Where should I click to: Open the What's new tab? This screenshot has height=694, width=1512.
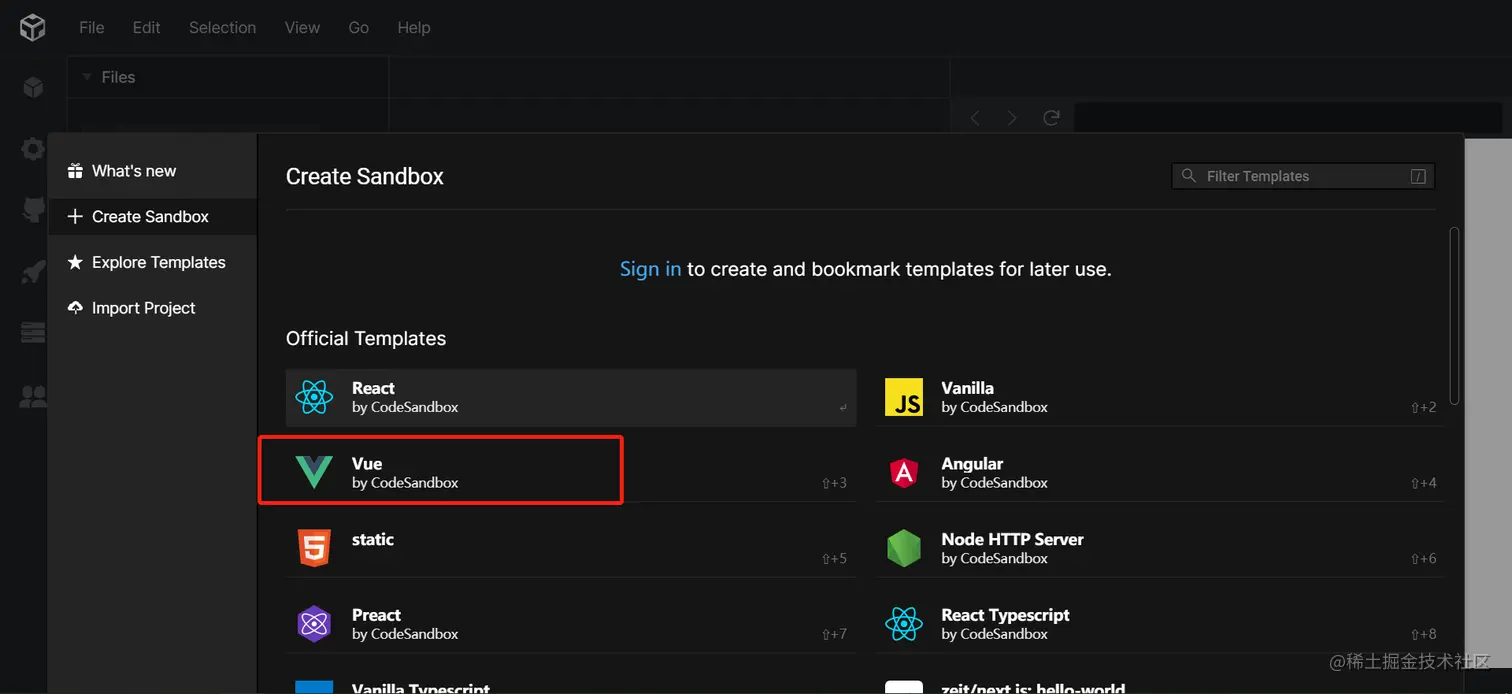(x=133, y=171)
